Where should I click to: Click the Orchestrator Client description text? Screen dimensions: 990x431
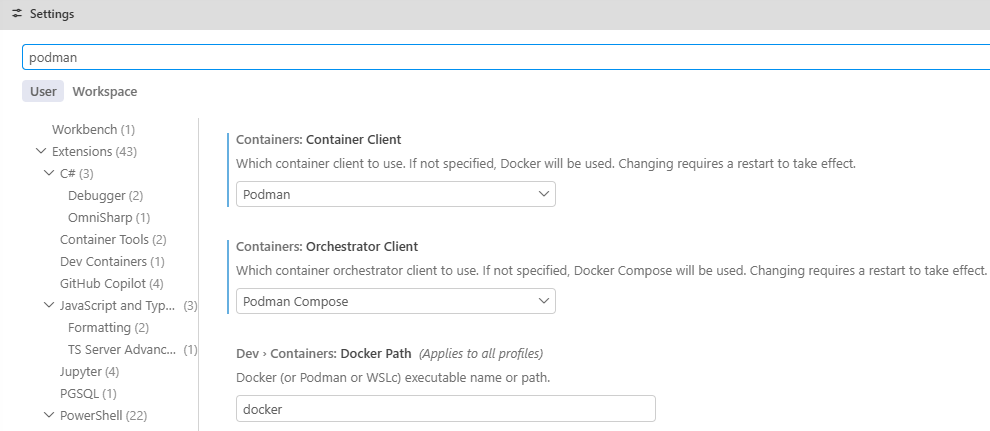coord(611,271)
